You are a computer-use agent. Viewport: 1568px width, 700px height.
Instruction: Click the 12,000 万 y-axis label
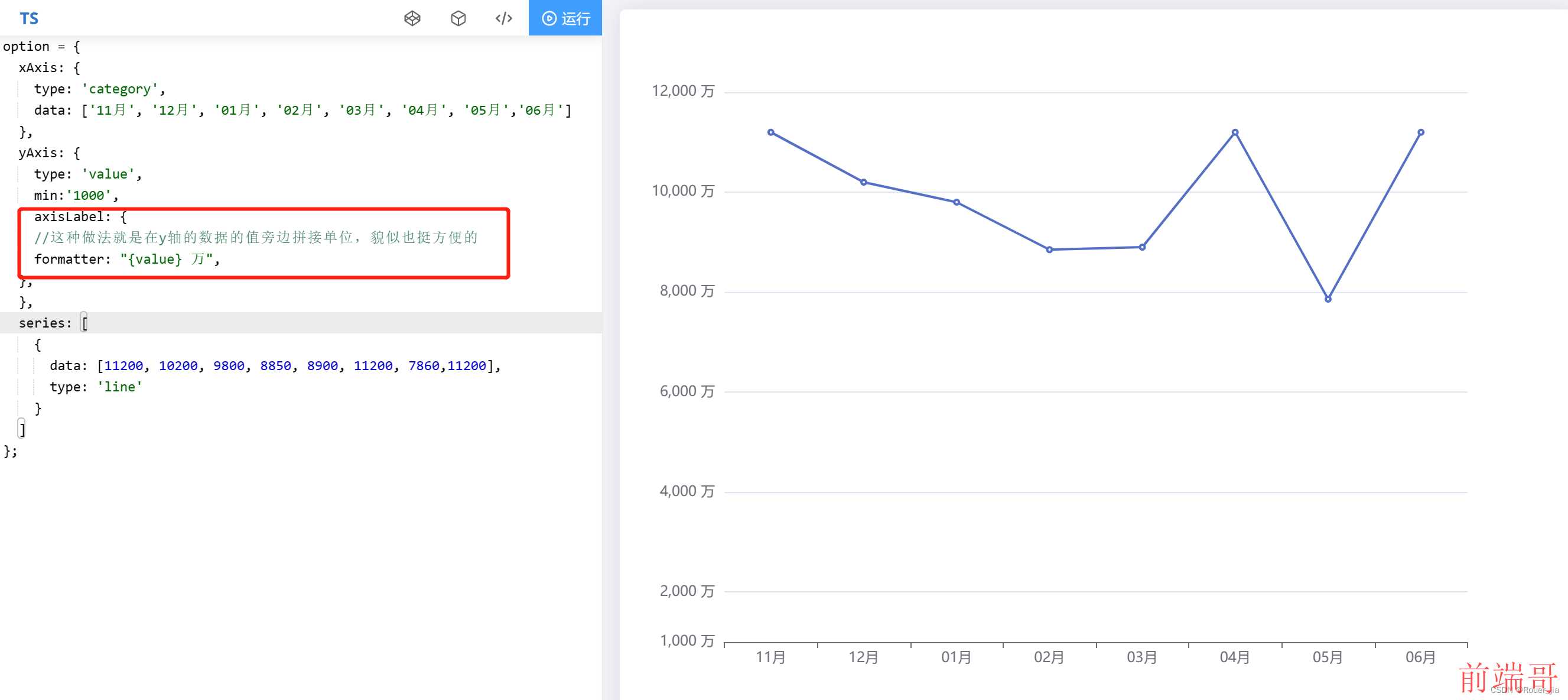coord(683,92)
